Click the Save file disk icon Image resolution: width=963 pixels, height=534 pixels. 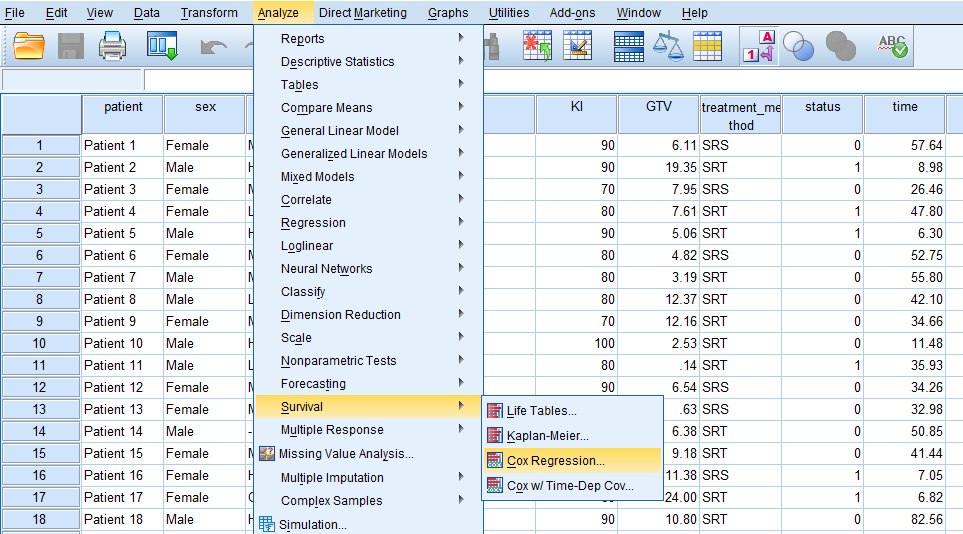coord(71,47)
